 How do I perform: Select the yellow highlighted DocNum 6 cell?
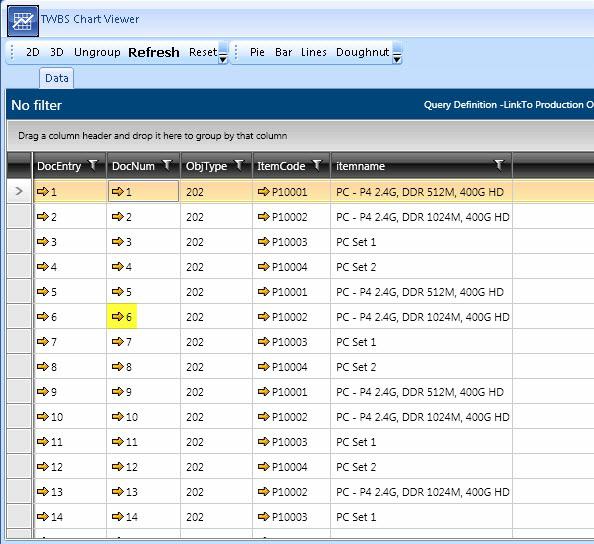[122, 316]
